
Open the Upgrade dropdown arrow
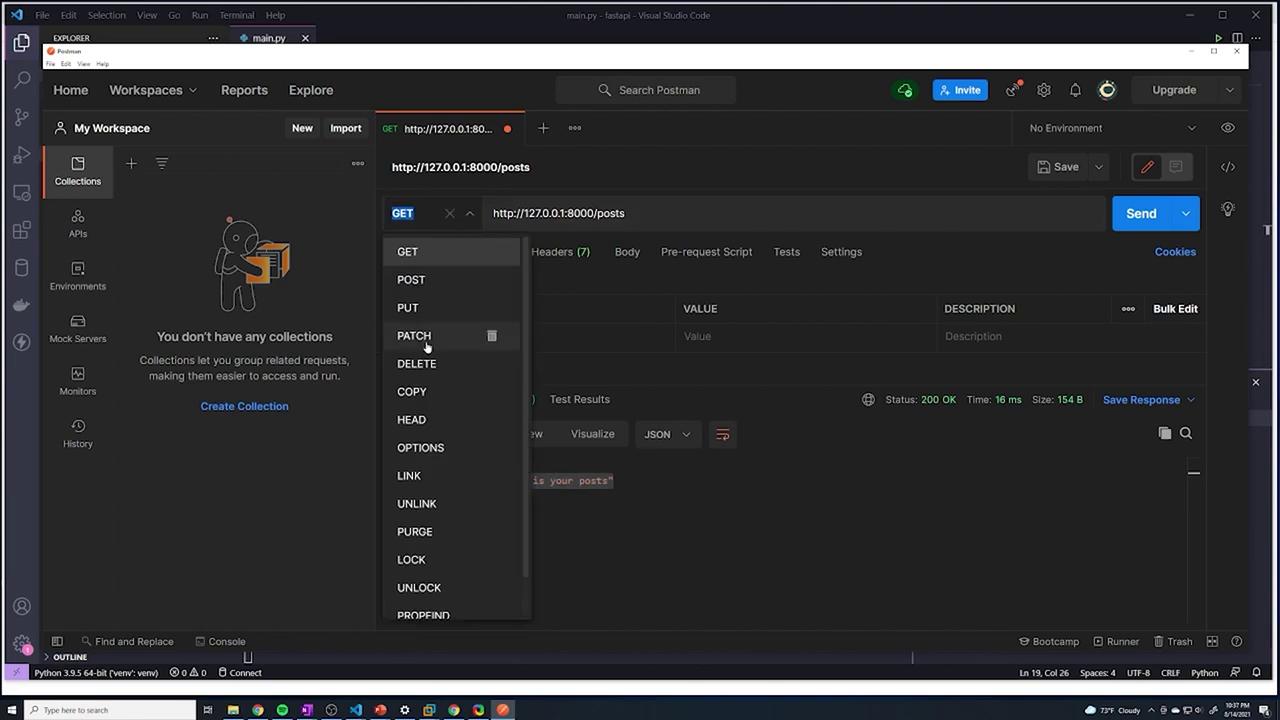coord(1230,90)
